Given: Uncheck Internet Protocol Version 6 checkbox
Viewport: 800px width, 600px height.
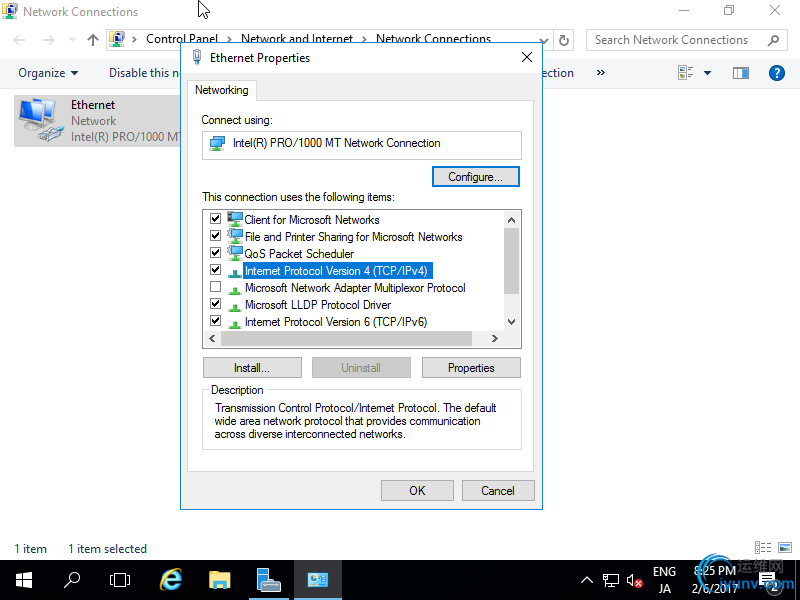Looking at the screenshot, I should 215,321.
